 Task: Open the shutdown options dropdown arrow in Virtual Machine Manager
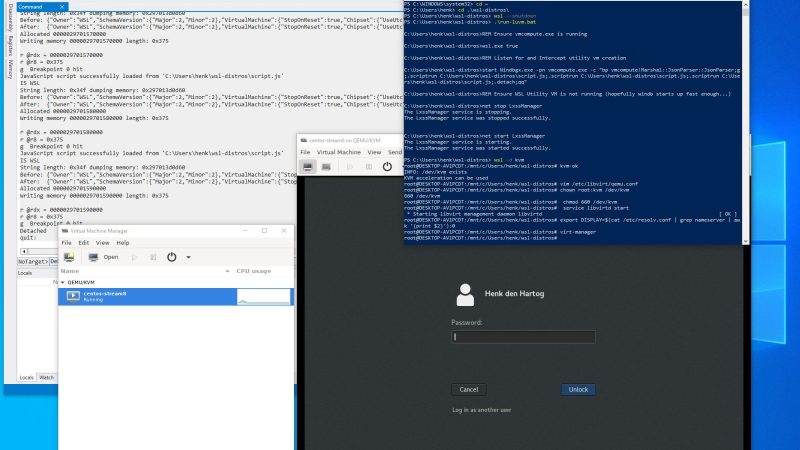coord(187,256)
